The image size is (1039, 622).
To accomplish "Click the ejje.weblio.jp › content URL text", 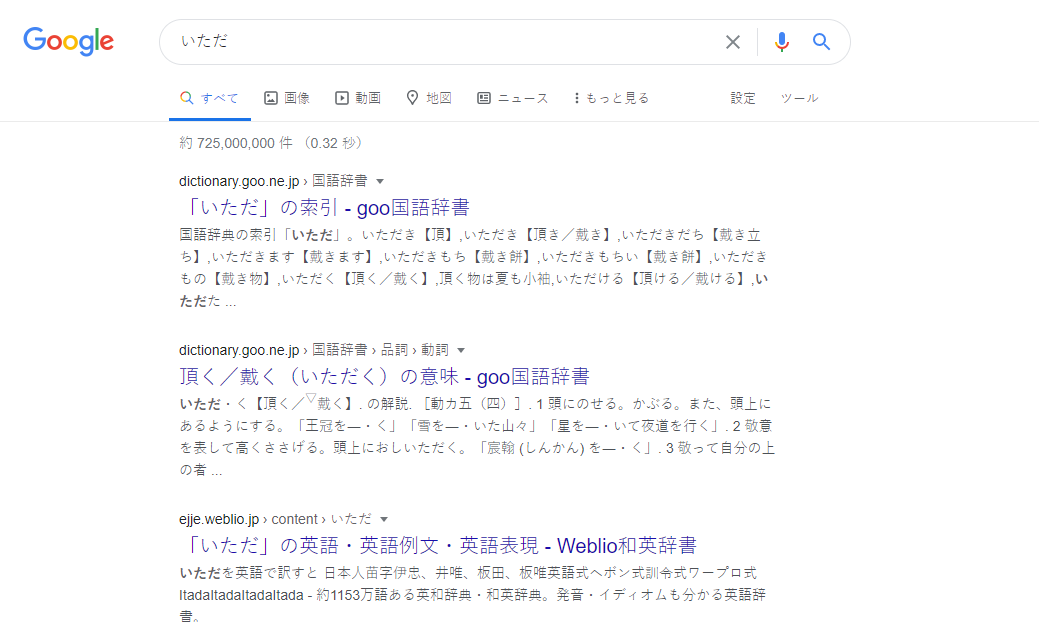I will 275,519.
